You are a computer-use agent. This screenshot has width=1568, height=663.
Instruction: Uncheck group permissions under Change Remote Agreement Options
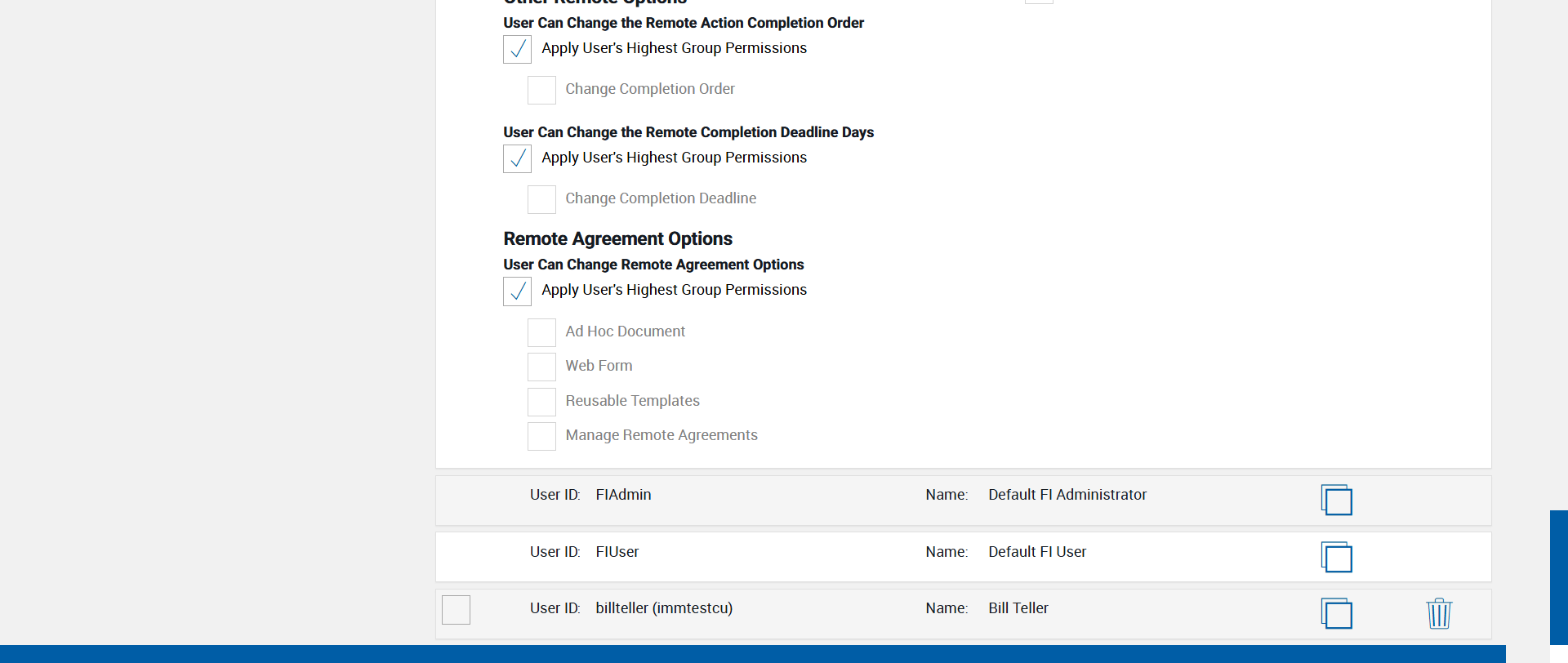517,291
